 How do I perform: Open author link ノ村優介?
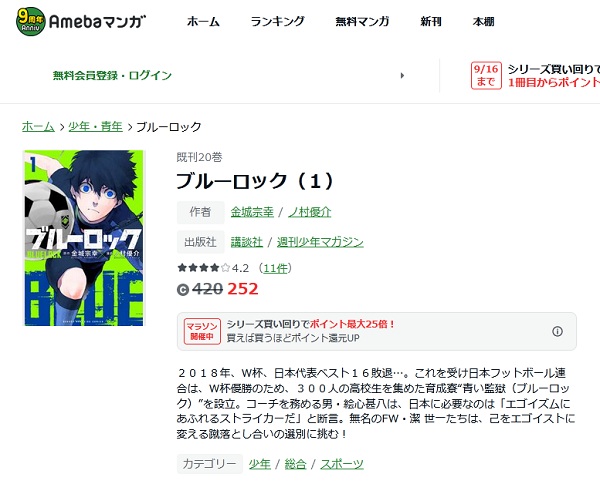click(309, 212)
